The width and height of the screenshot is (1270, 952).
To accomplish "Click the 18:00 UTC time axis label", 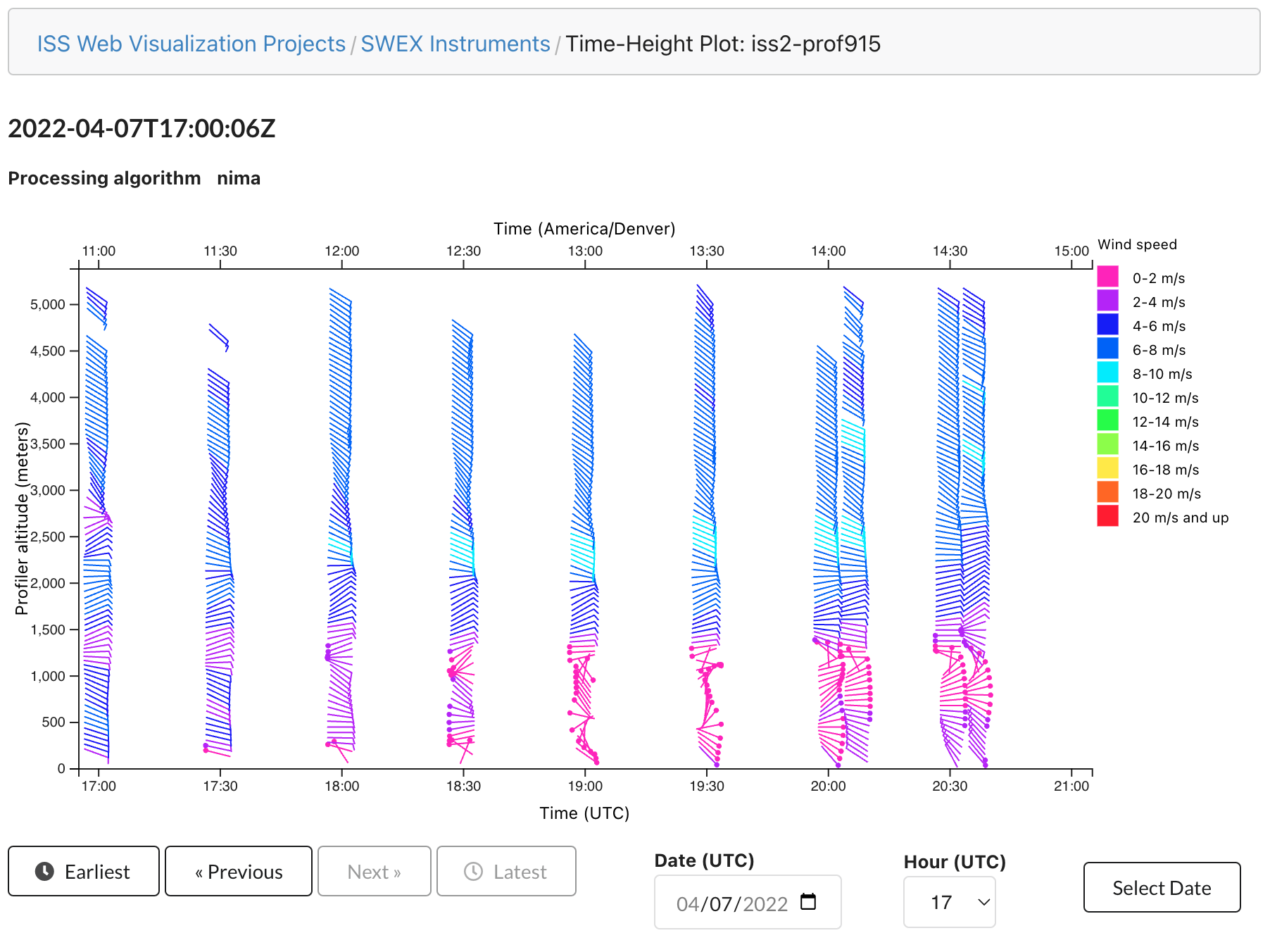I will click(341, 787).
